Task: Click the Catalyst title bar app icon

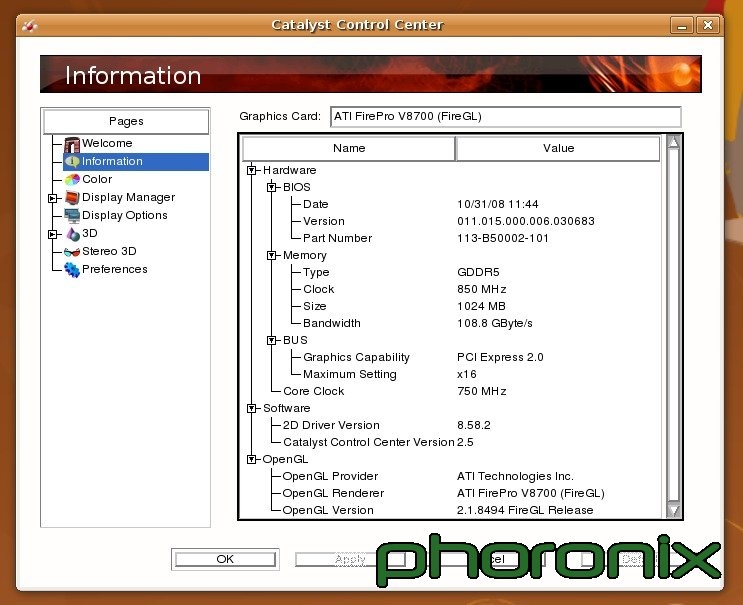Action: [29, 25]
